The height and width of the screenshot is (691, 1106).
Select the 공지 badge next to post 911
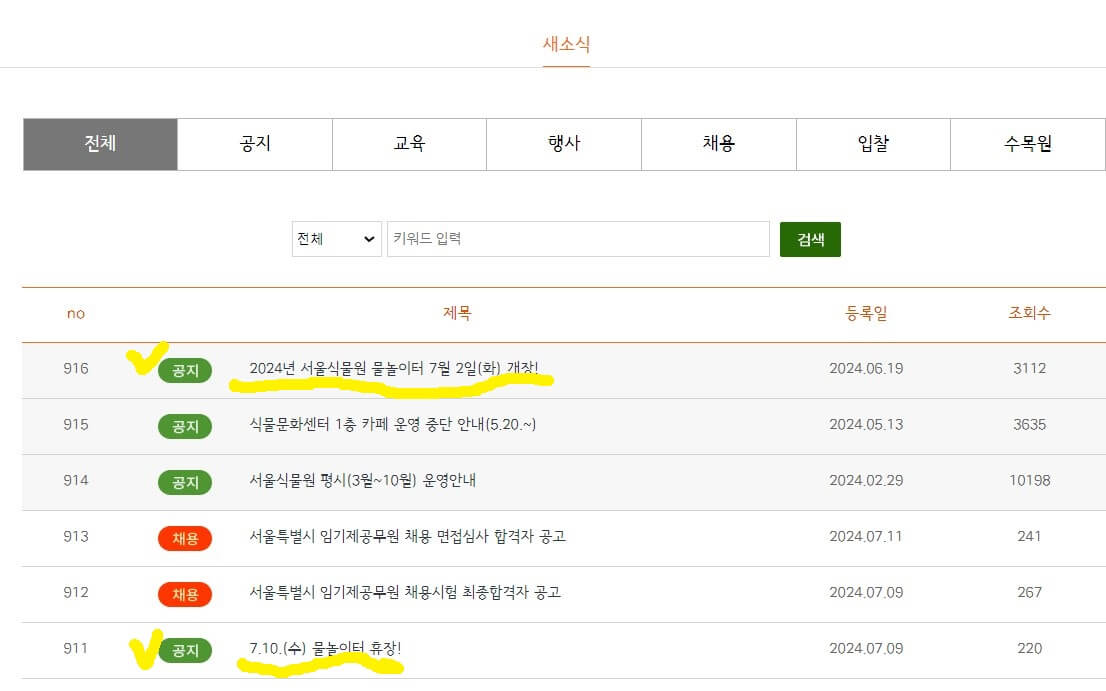pyautogui.click(x=185, y=650)
